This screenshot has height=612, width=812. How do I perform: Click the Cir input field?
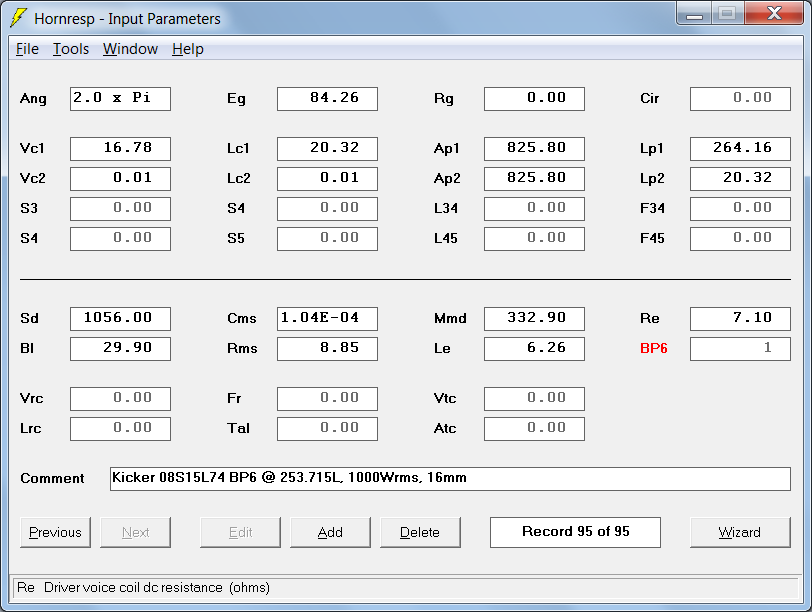click(x=741, y=99)
